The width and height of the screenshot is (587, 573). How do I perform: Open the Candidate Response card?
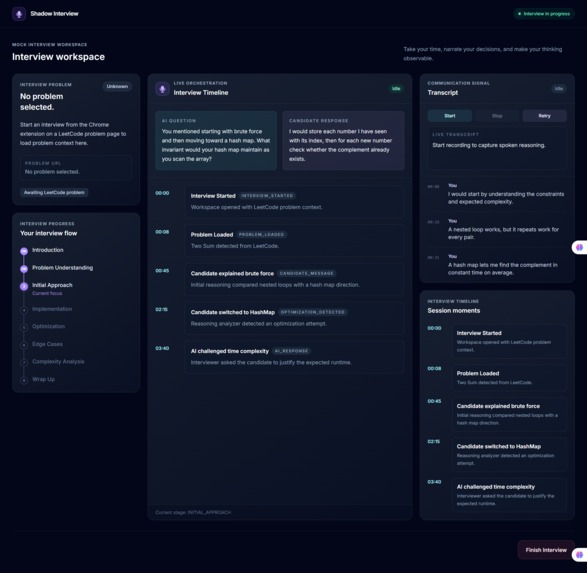click(343, 140)
